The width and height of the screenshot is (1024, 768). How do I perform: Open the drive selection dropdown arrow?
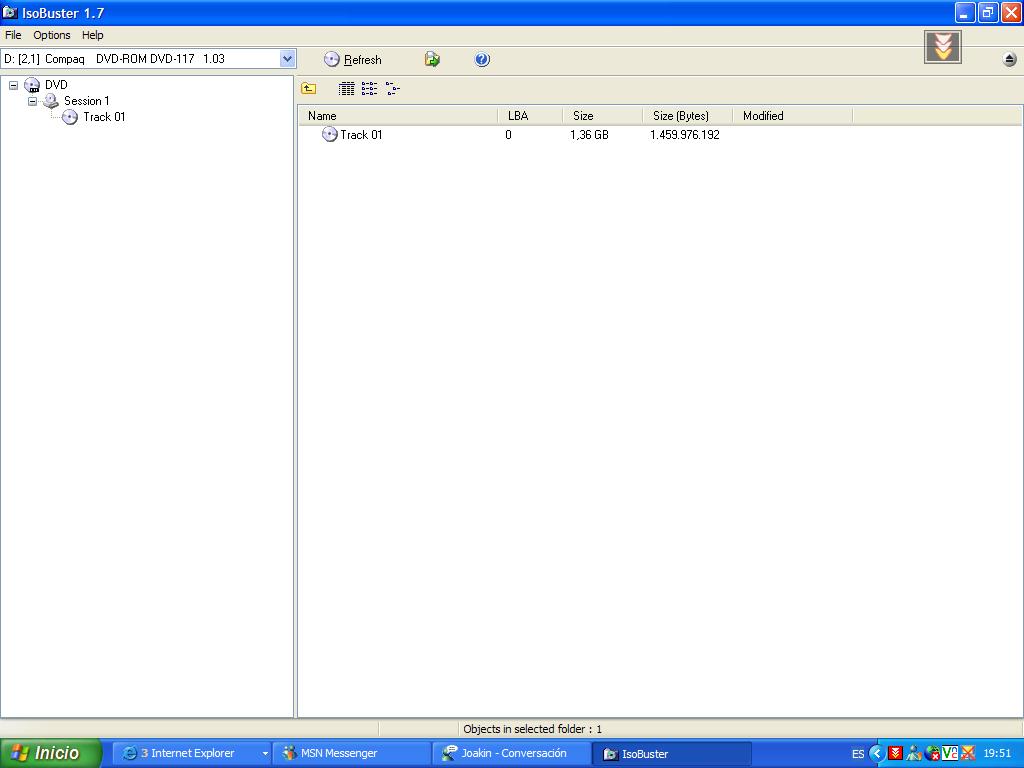coord(287,59)
